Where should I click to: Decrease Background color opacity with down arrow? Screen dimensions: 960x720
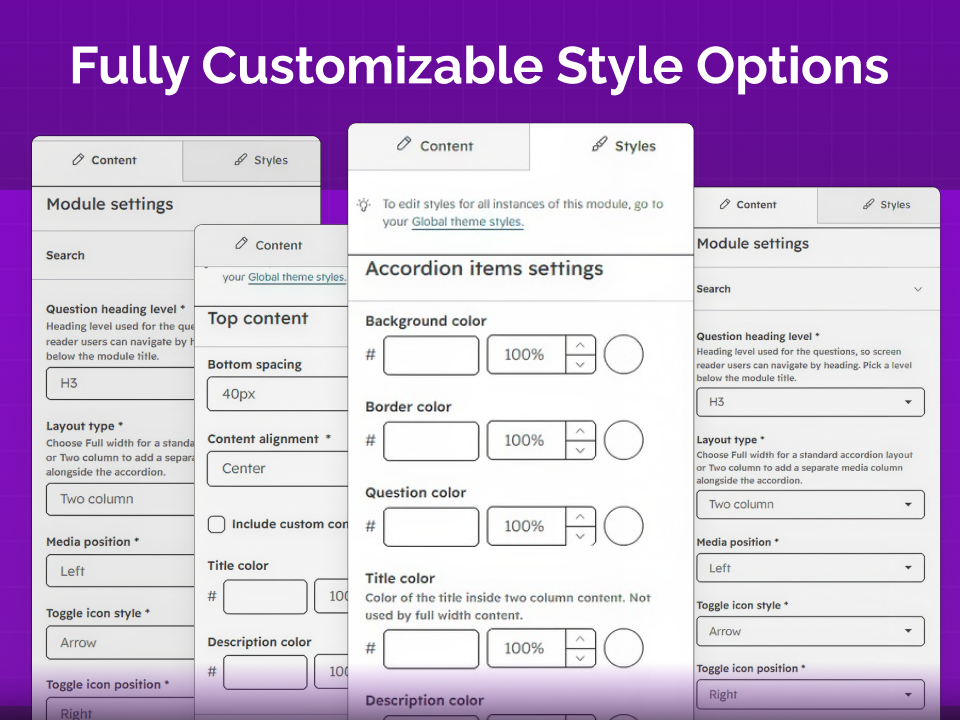(x=580, y=364)
